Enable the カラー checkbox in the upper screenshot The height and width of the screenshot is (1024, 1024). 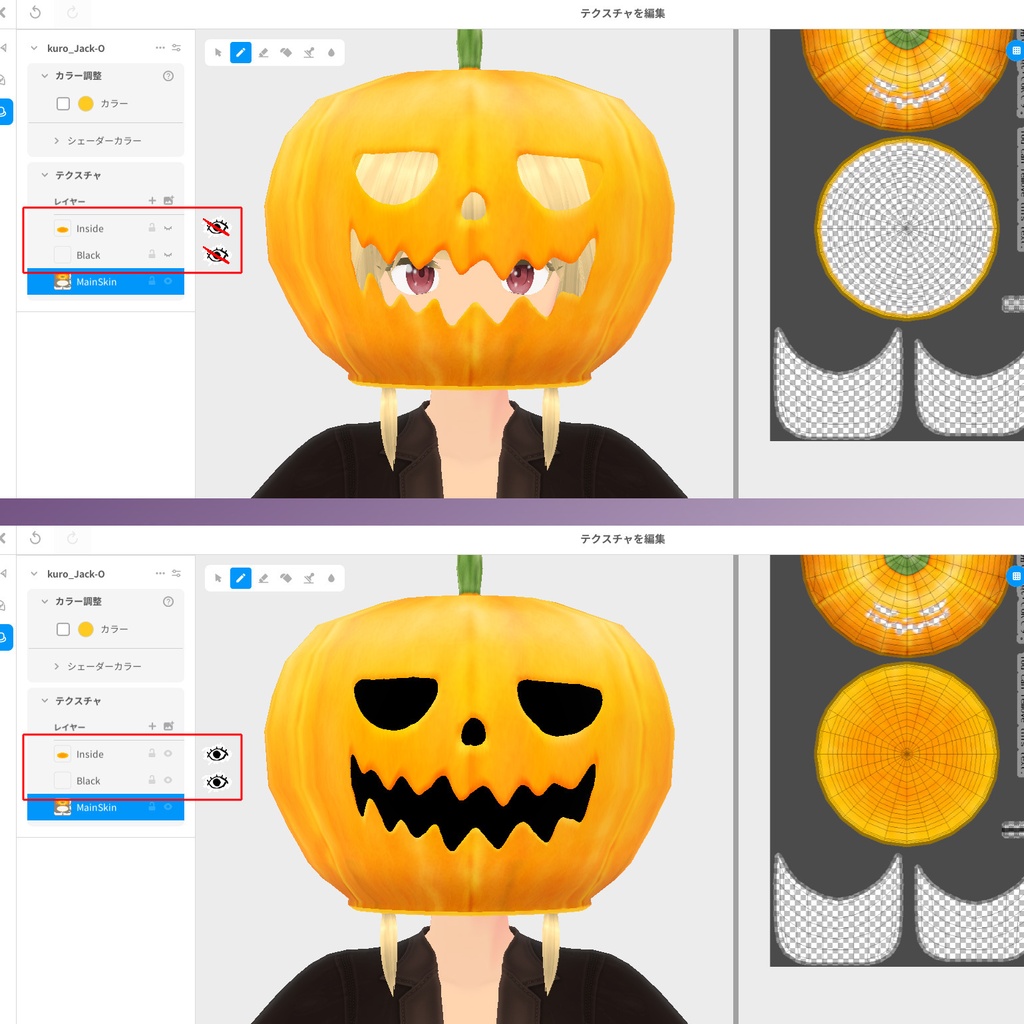[63, 103]
